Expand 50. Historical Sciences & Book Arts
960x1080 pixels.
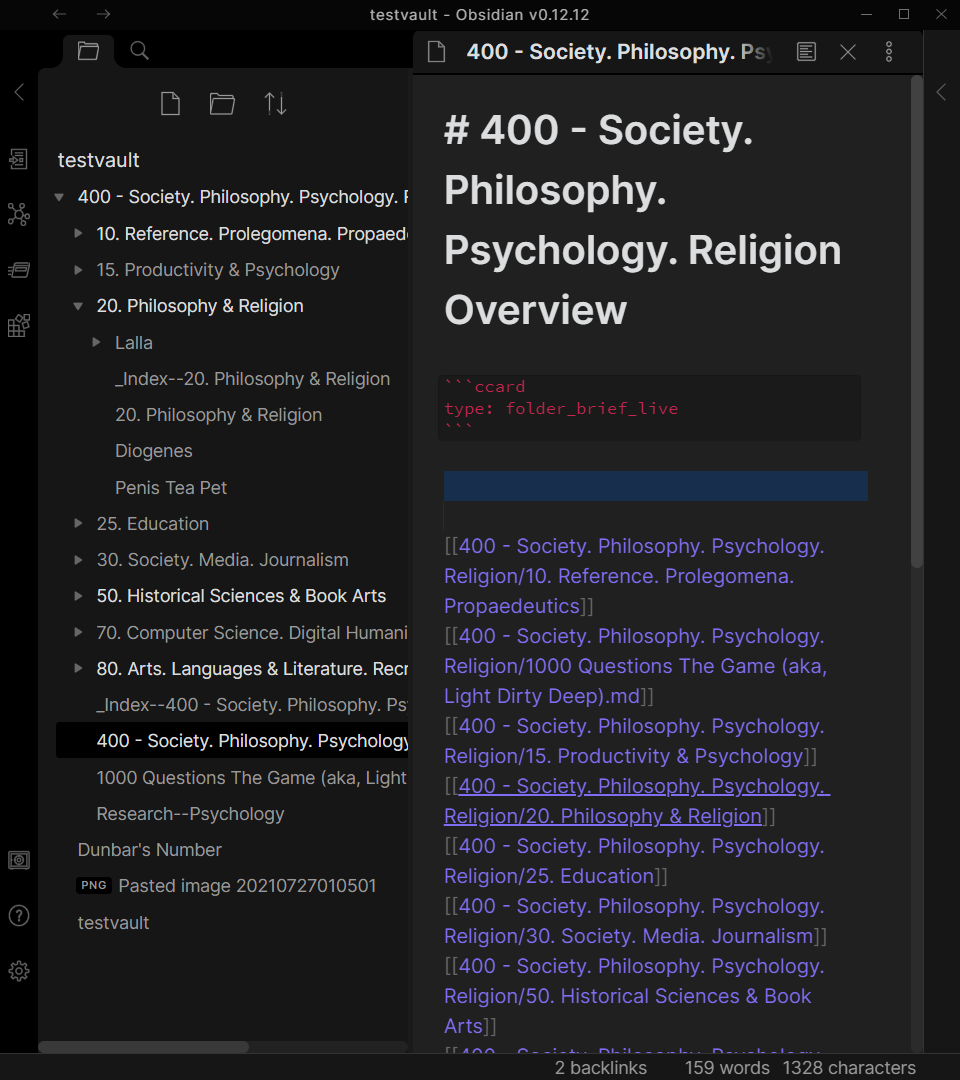[78, 596]
